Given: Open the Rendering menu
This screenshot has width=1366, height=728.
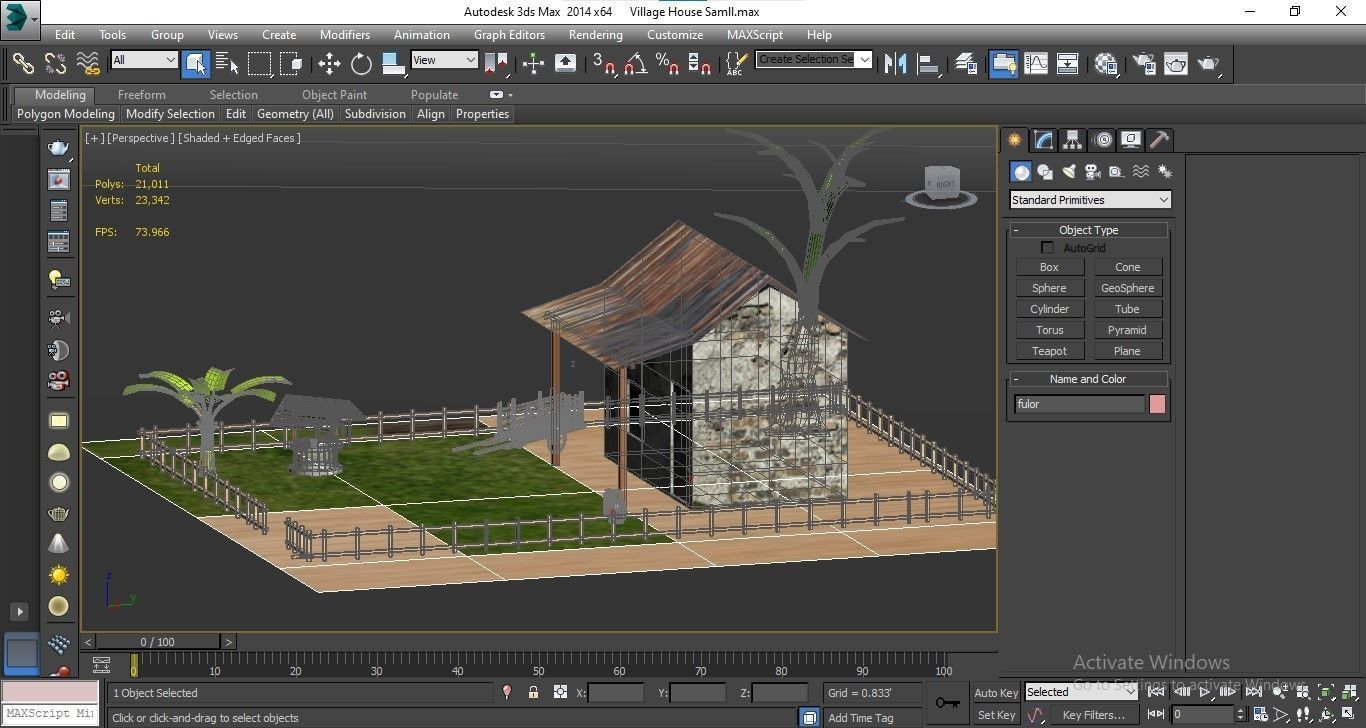Looking at the screenshot, I should click(x=596, y=34).
